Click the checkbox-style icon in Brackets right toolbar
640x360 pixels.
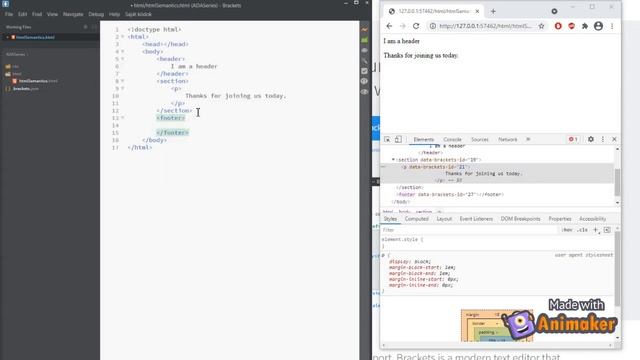point(364,71)
